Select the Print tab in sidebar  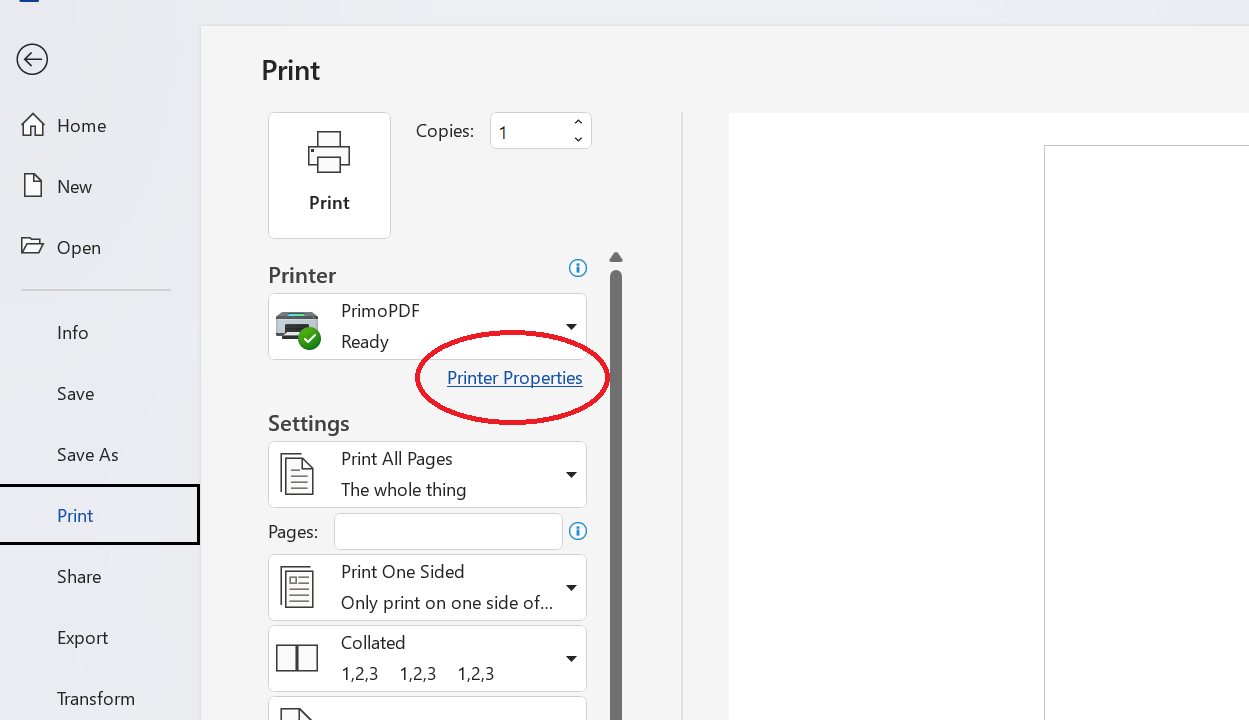point(99,515)
